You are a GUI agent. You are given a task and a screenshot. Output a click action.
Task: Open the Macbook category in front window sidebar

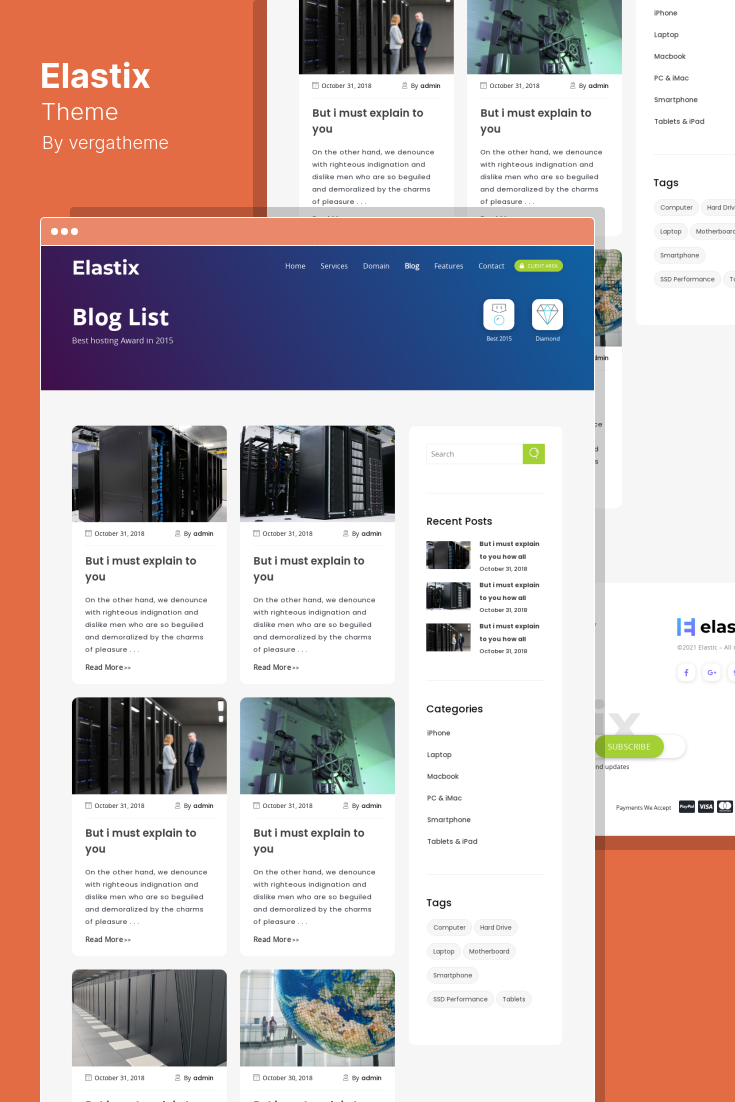[443, 777]
